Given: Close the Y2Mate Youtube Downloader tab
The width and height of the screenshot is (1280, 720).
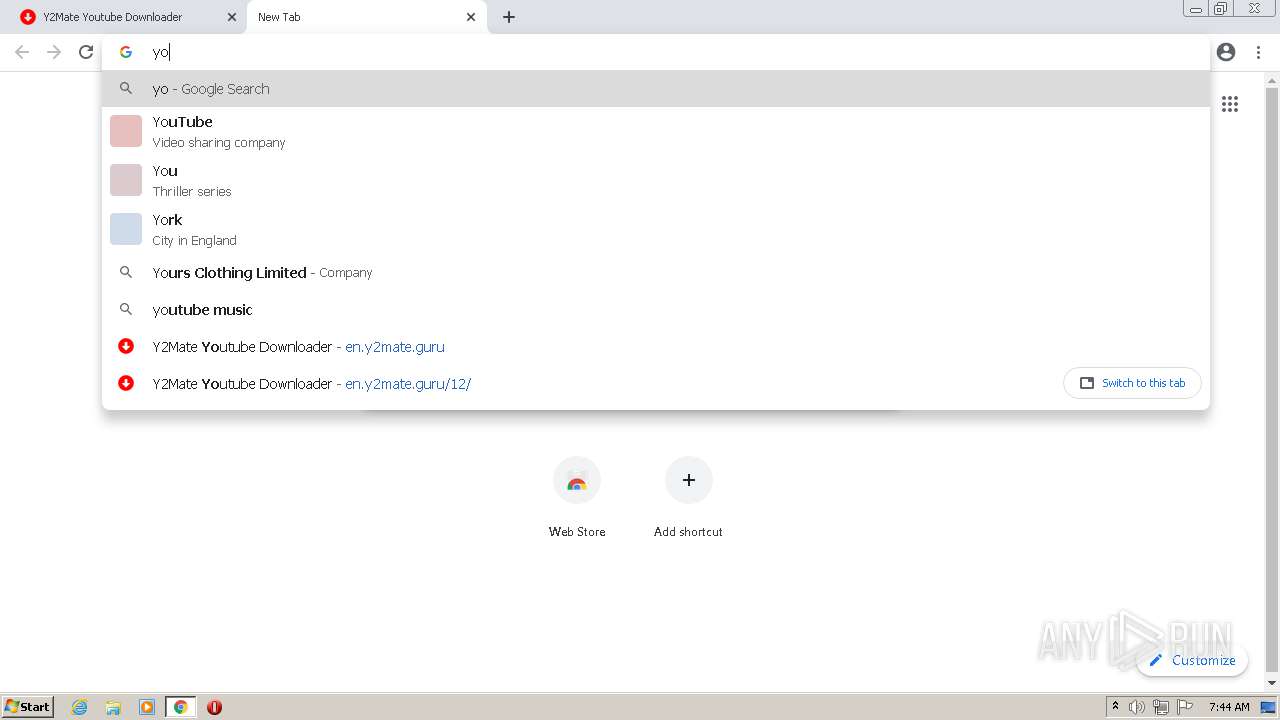Looking at the screenshot, I should pos(232,17).
